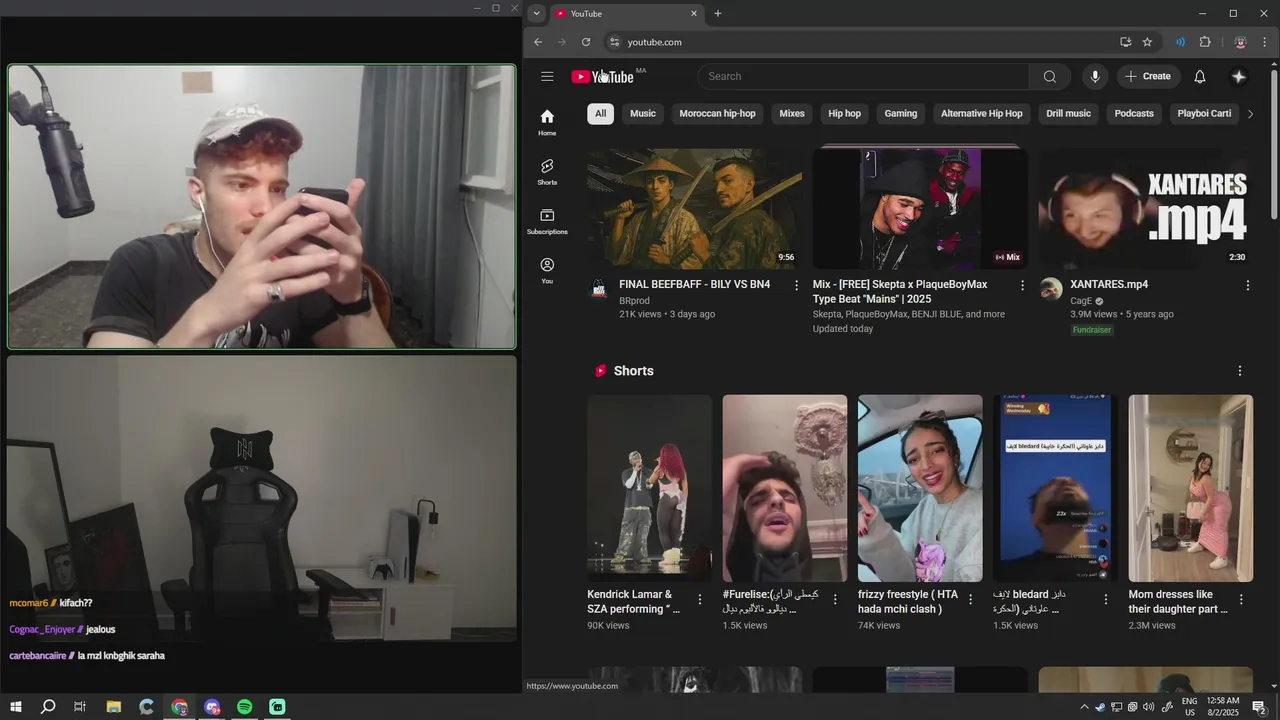Open Spotify from the taskbar
Image resolution: width=1280 pixels, height=720 pixels.
245,707
